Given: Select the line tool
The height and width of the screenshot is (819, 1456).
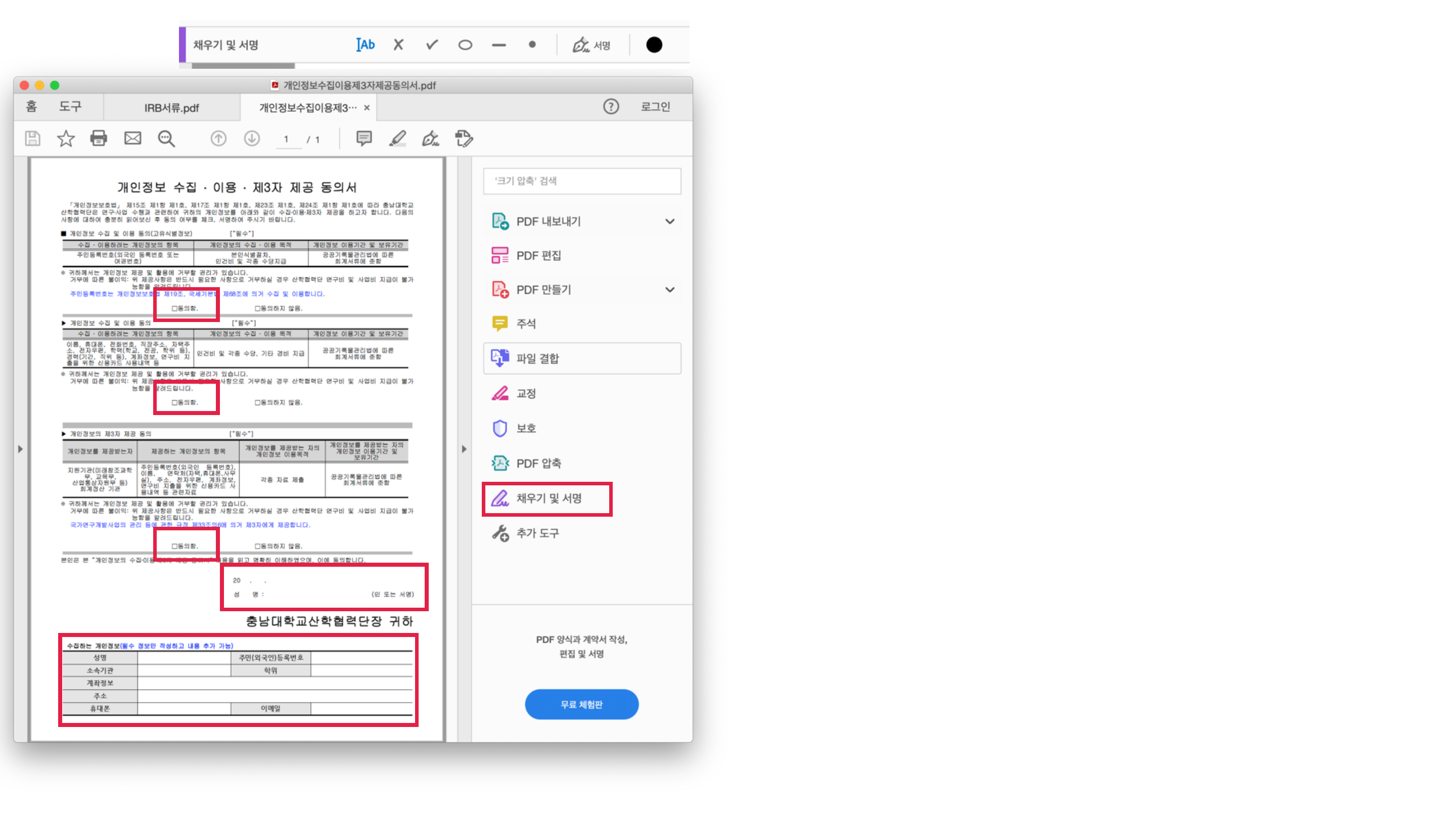Looking at the screenshot, I should coord(498,44).
